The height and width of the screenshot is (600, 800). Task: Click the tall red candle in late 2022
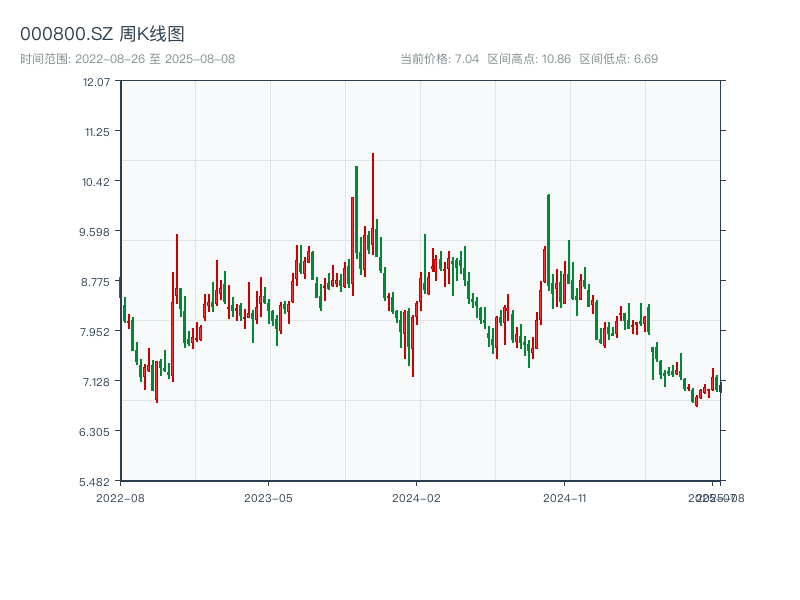[x=177, y=268]
